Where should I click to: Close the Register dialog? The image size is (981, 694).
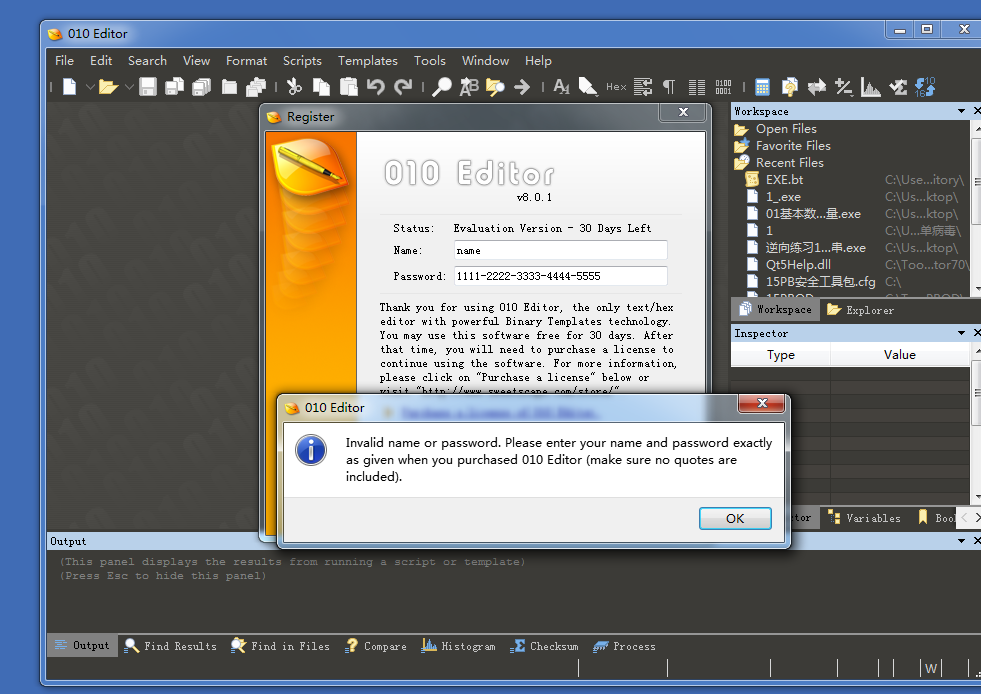click(x=683, y=112)
